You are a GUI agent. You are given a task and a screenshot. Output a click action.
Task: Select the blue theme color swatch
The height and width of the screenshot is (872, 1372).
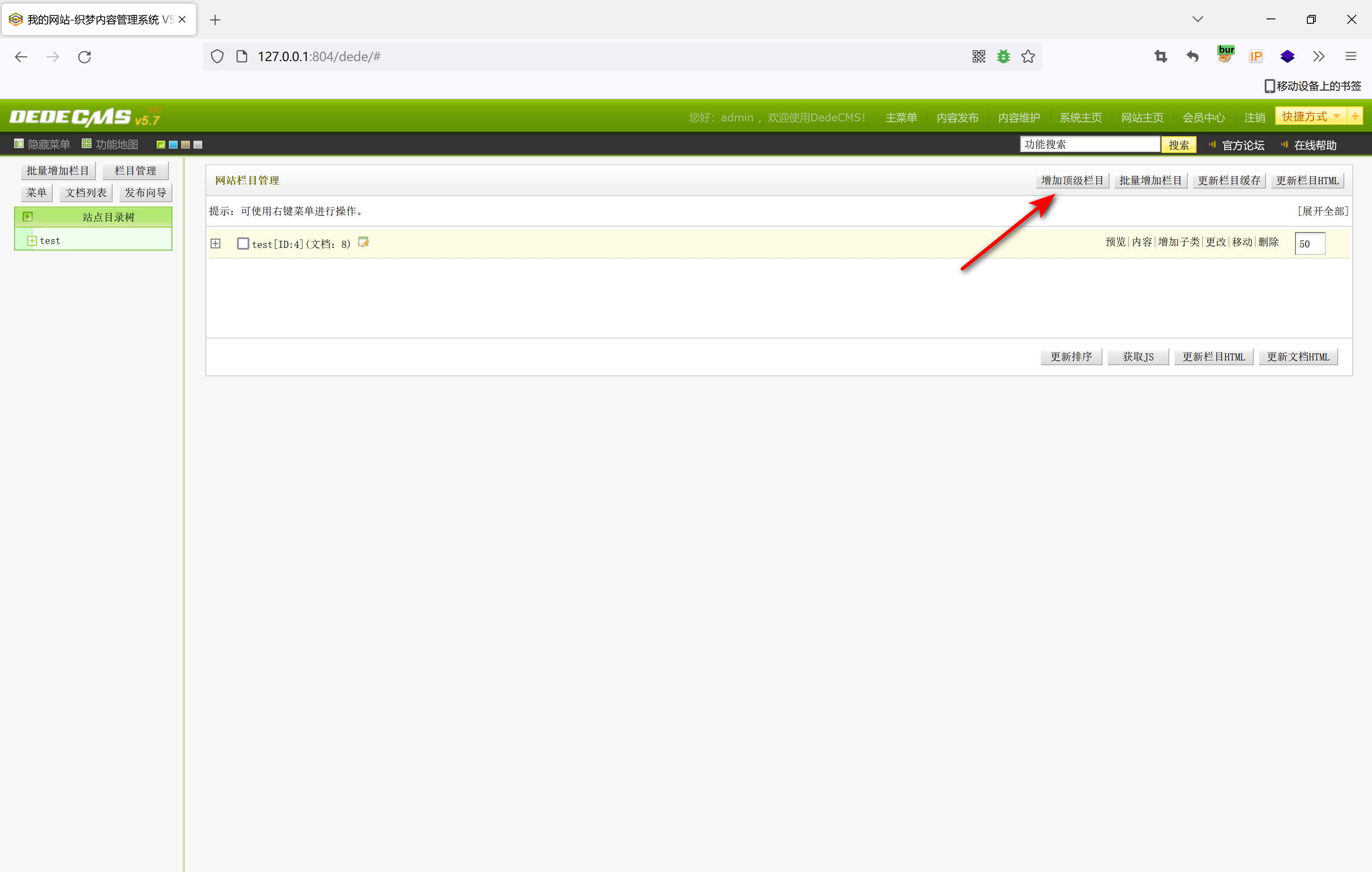pyautogui.click(x=173, y=145)
